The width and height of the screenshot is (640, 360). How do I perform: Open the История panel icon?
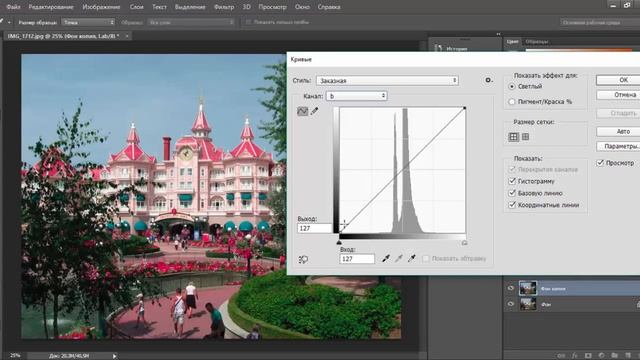438,48
